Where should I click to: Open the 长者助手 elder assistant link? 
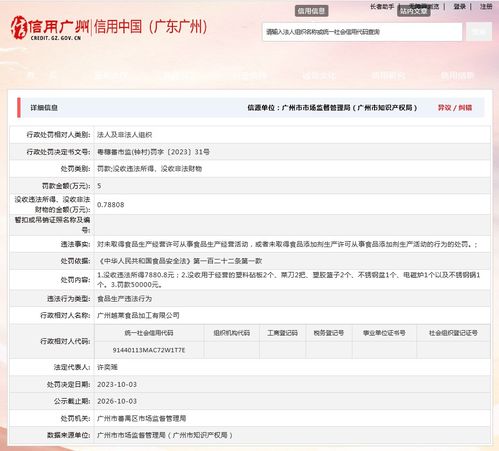(x=382, y=6)
